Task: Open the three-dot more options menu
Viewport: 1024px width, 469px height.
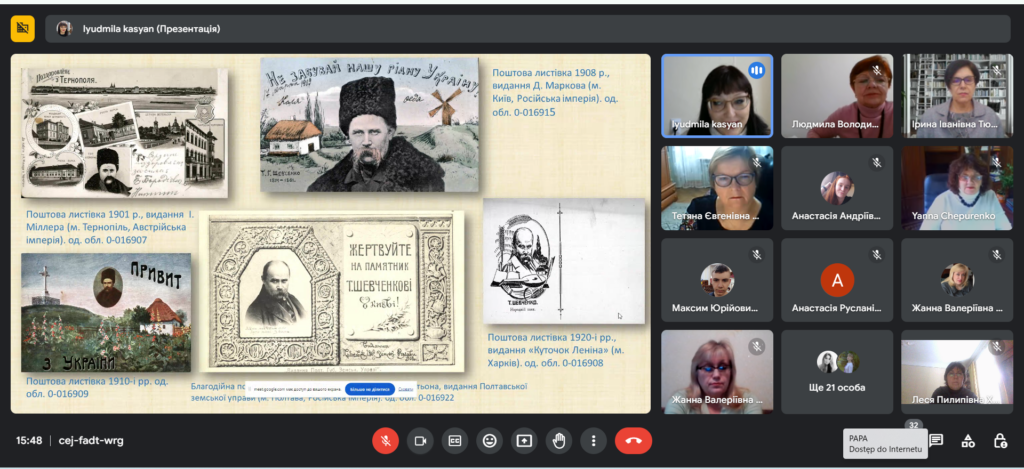Action: pyautogui.click(x=594, y=440)
